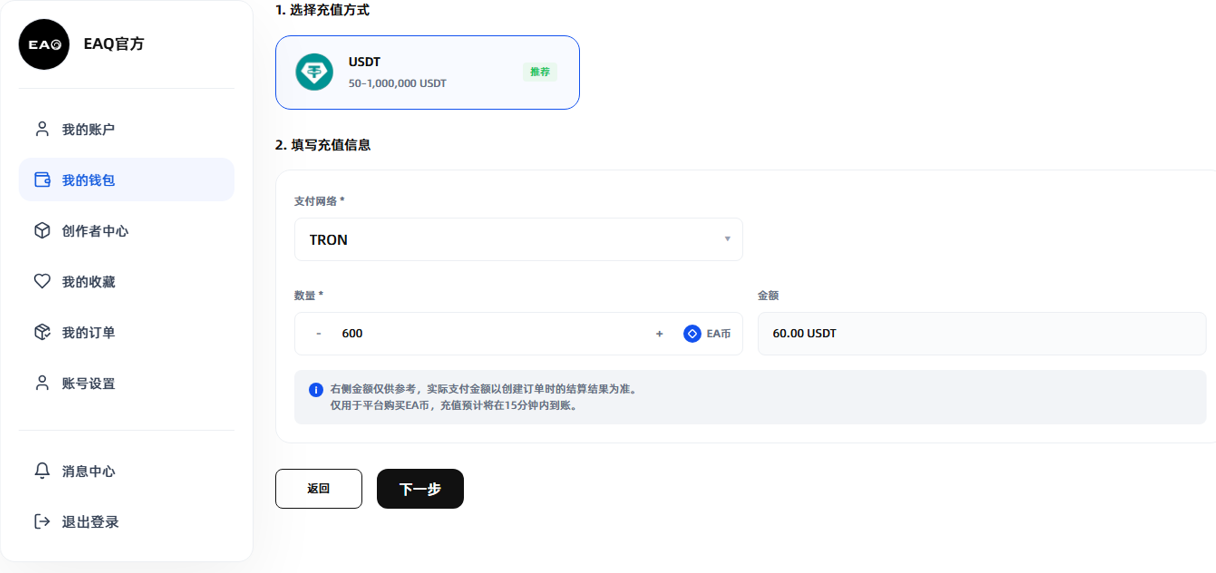The image size is (1216, 573).
Task: Decrease quantity with the minus button
Action: (319, 334)
